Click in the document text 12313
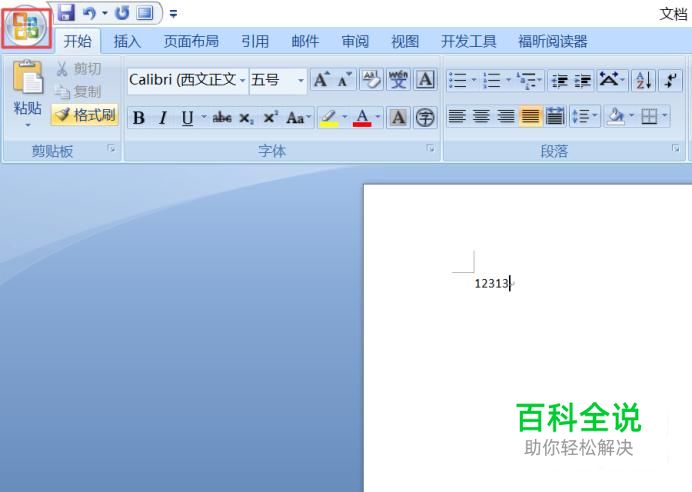The image size is (692, 492). (x=491, y=284)
